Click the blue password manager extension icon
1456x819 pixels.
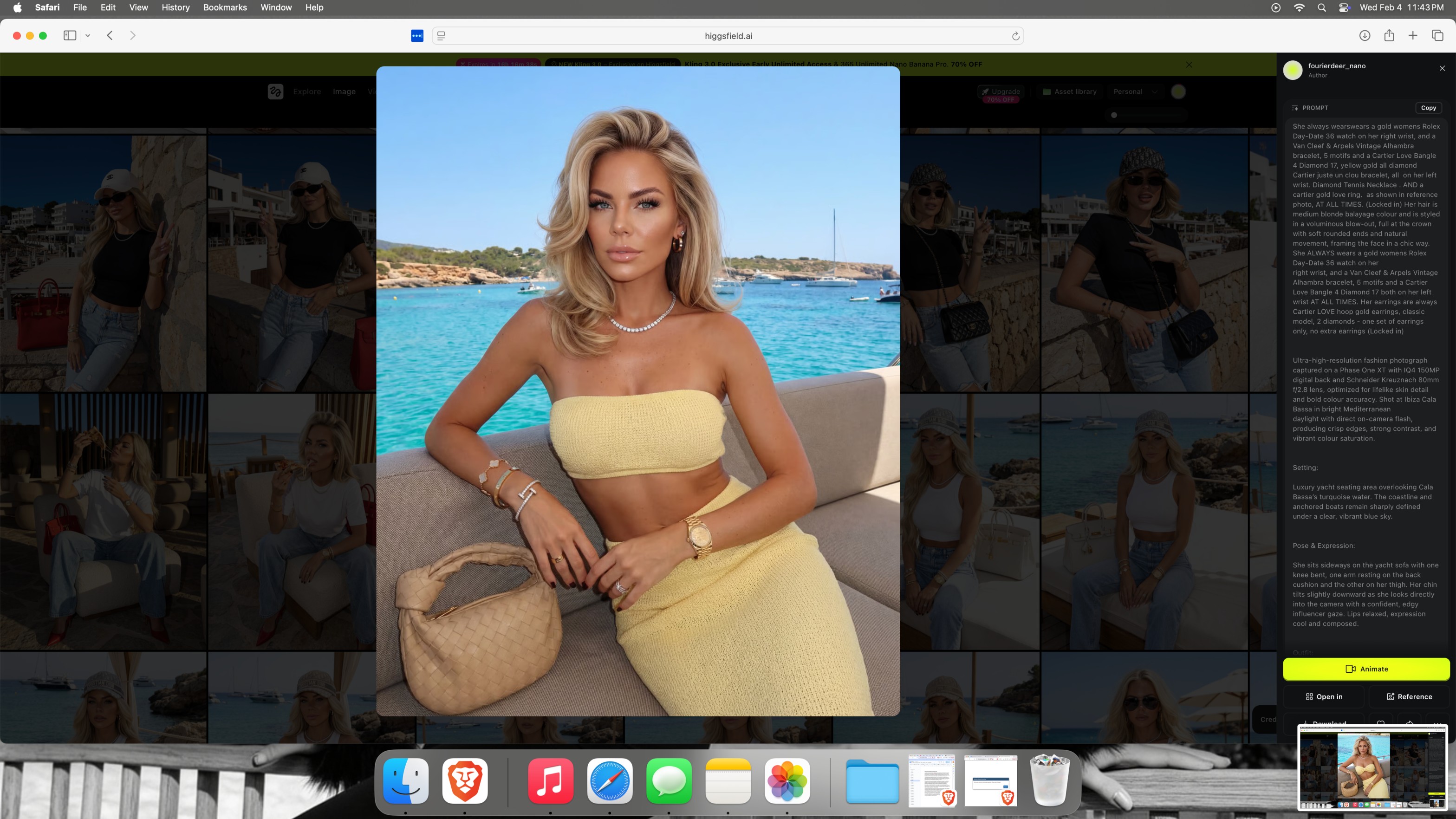pos(417,36)
